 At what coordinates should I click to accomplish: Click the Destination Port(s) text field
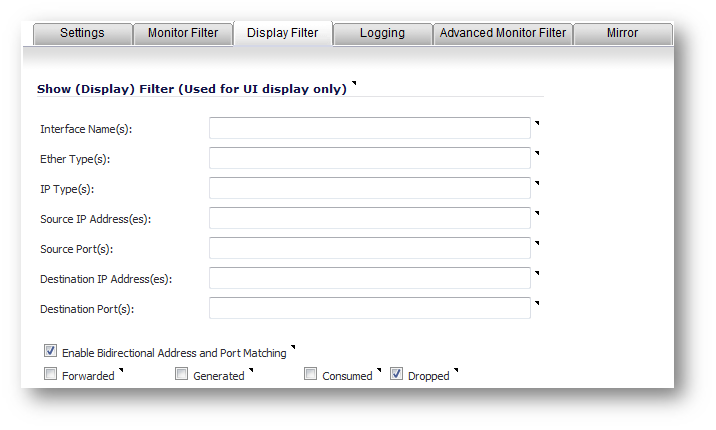(369, 308)
